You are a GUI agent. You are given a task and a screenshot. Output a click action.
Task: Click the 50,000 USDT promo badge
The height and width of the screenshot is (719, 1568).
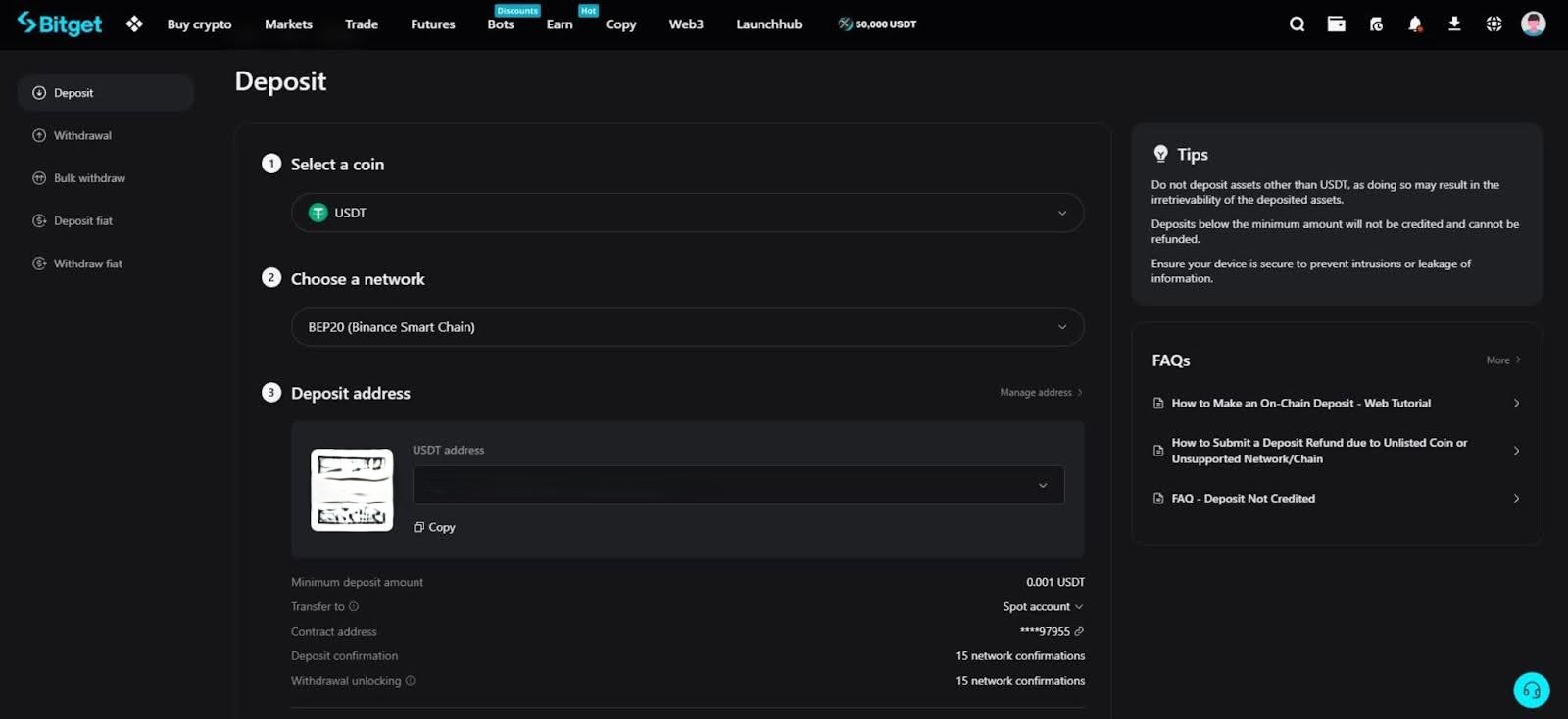877,24
